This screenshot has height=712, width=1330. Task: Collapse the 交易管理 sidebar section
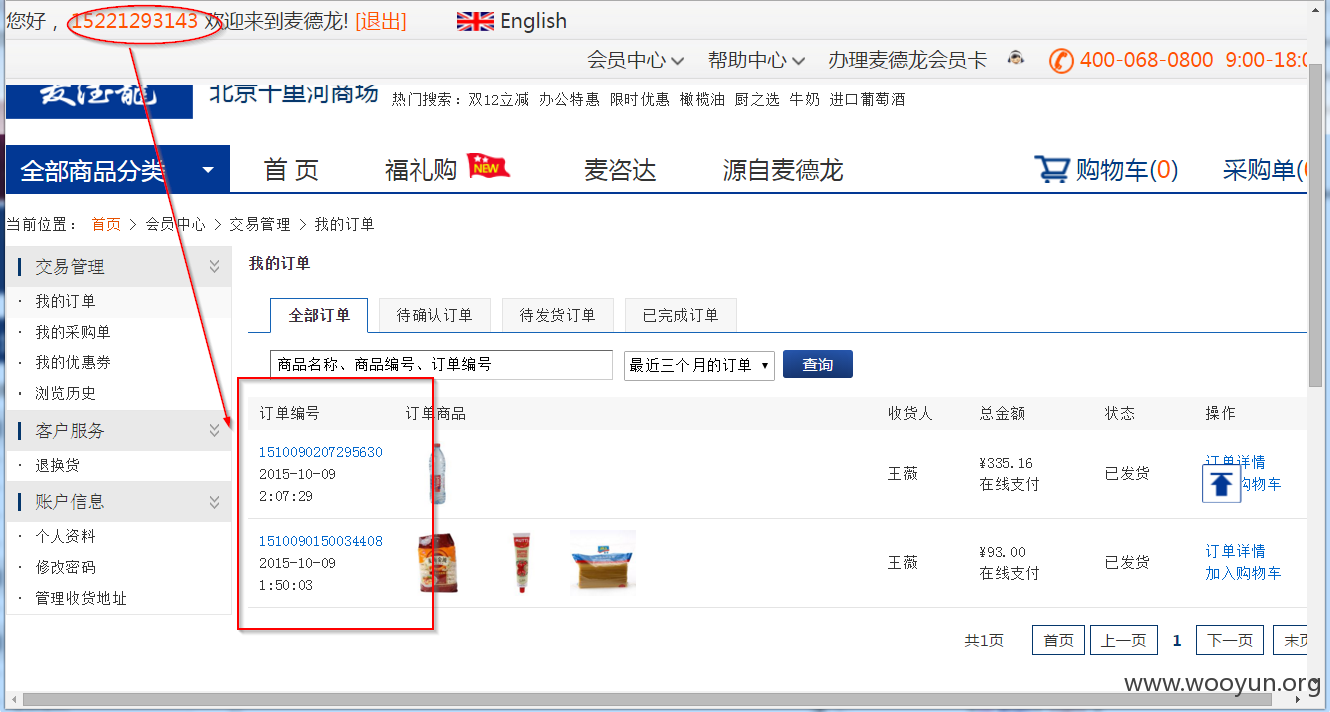click(213, 266)
